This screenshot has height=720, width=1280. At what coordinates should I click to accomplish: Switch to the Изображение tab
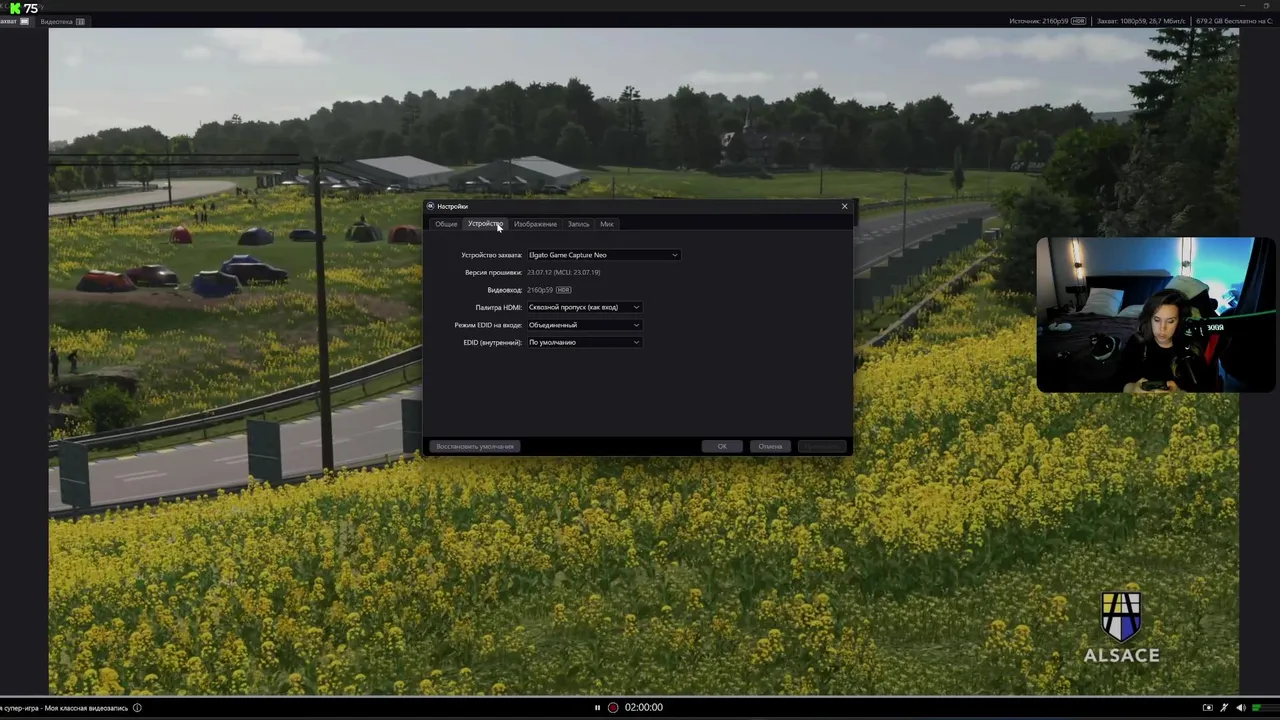coord(535,224)
